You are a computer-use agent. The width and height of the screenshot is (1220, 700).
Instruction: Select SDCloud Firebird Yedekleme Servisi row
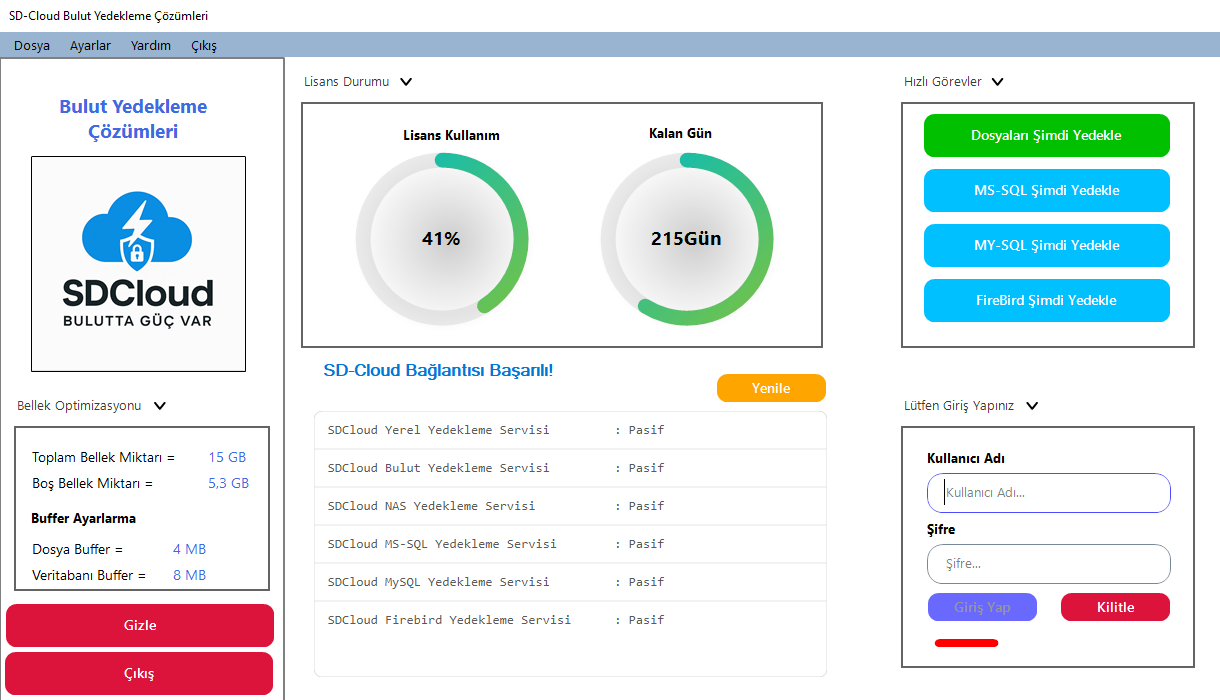tap(570, 621)
